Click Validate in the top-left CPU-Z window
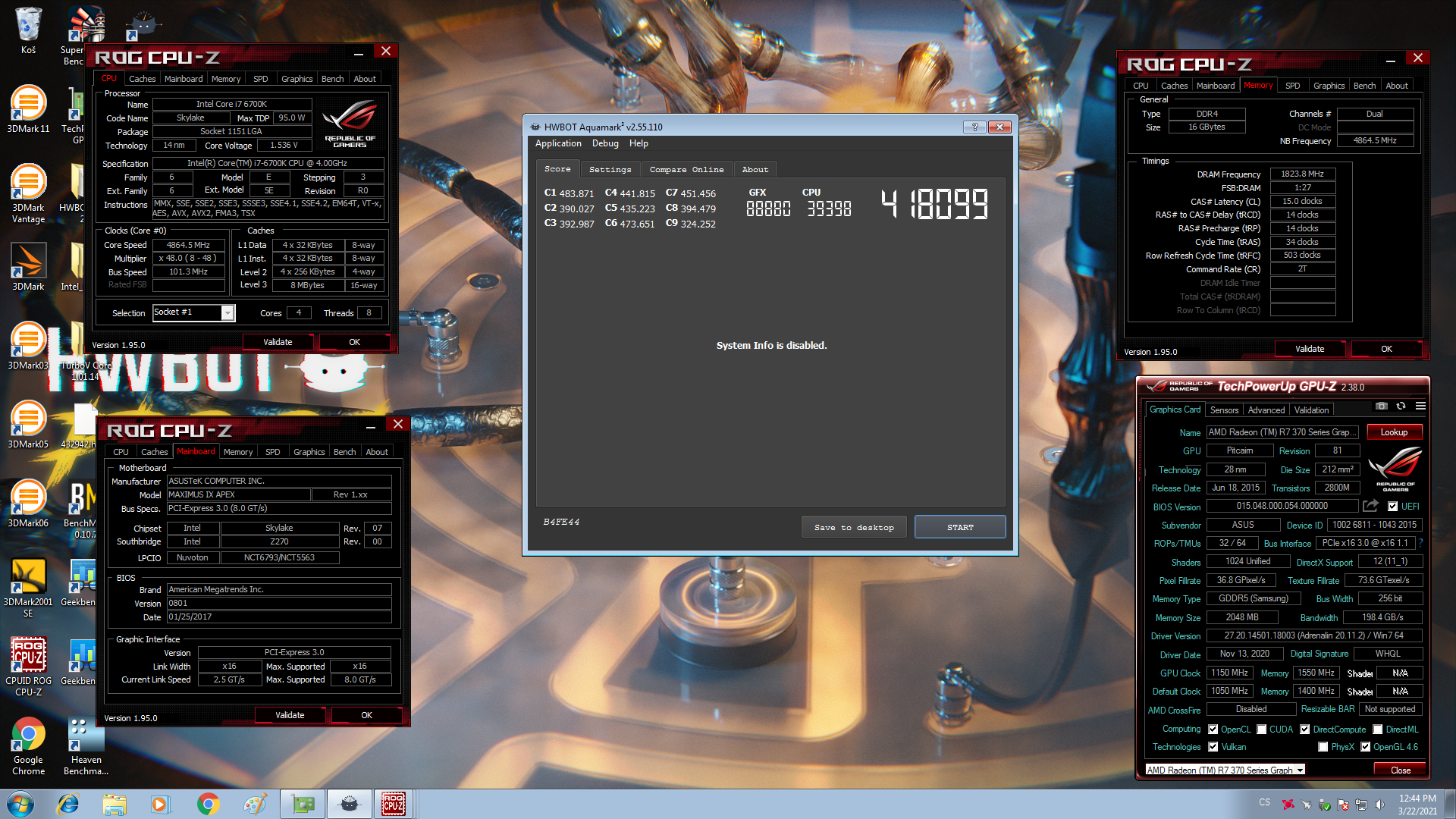This screenshot has width=1456, height=819. (278, 342)
